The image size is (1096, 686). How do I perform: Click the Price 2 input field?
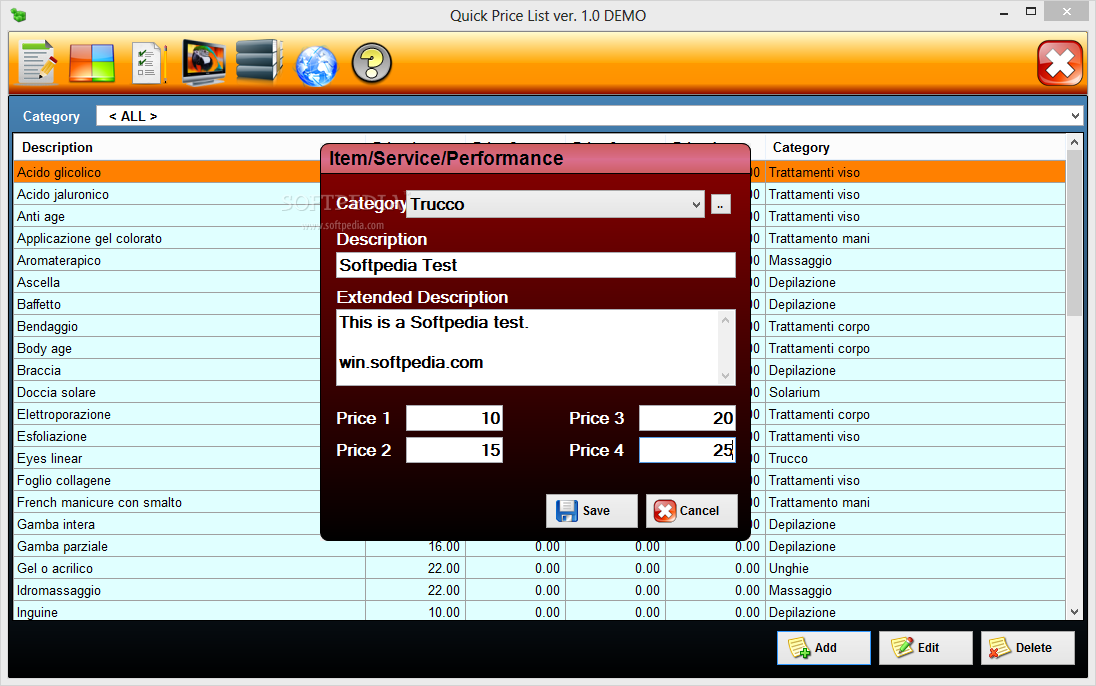pos(454,450)
